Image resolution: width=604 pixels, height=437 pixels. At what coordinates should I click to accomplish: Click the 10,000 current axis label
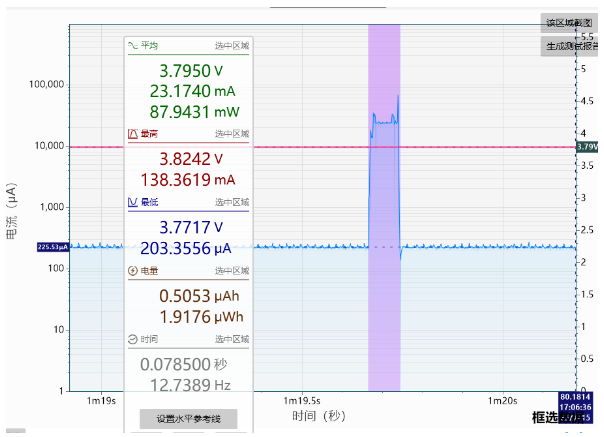coord(49,146)
